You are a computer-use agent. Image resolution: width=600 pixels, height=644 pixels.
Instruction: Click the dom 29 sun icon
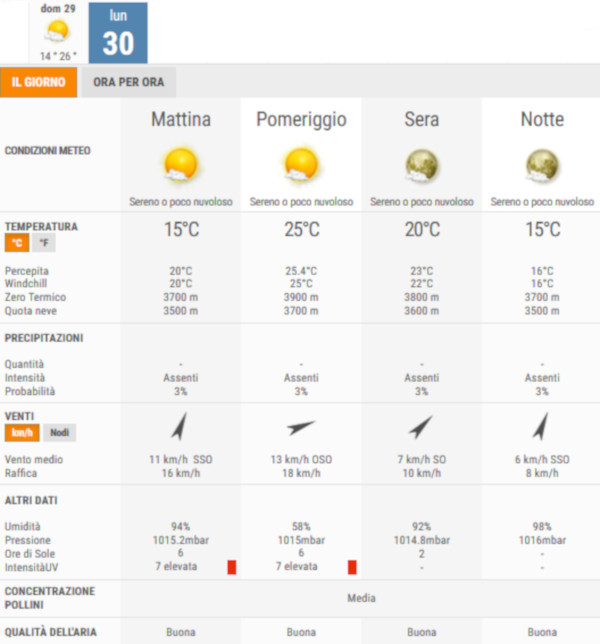pyautogui.click(x=57, y=32)
